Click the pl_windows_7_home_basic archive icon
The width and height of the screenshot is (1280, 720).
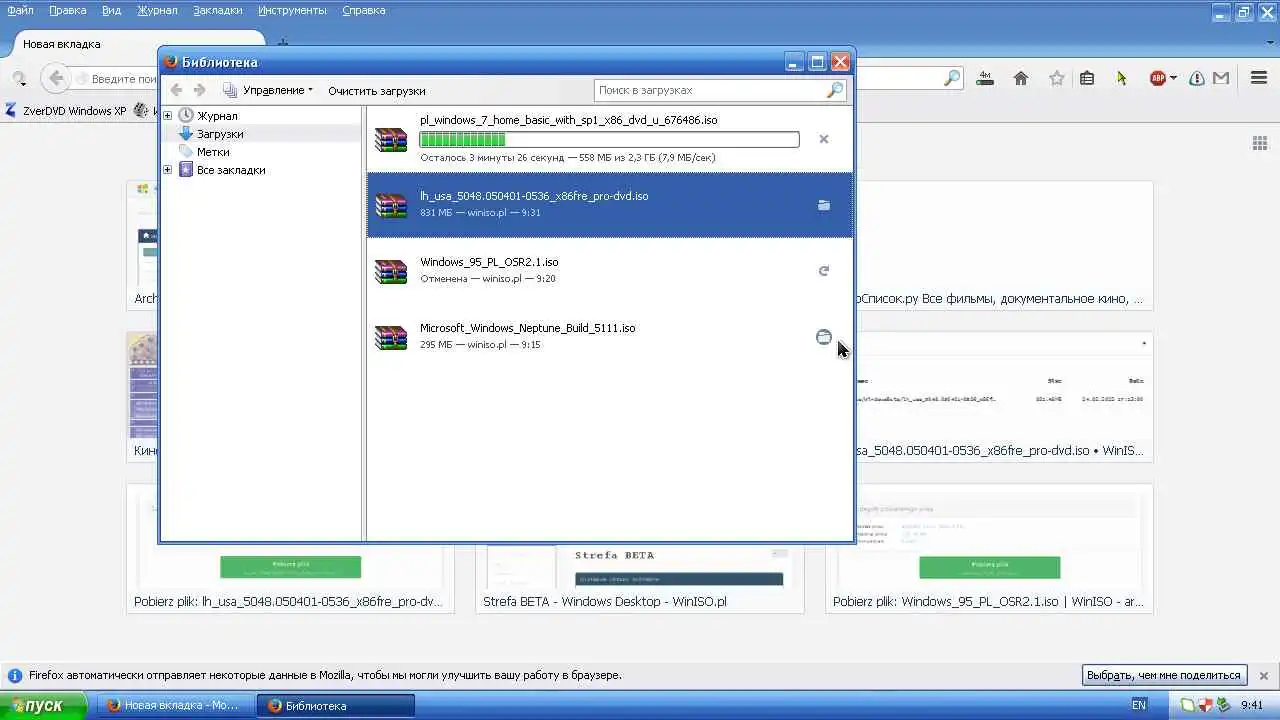click(x=391, y=139)
